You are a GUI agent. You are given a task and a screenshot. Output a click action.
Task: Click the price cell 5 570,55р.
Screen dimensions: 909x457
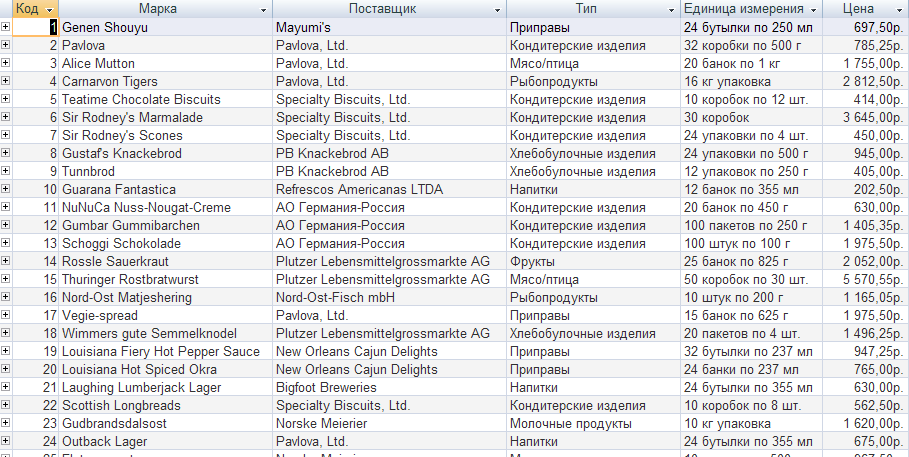click(866, 279)
